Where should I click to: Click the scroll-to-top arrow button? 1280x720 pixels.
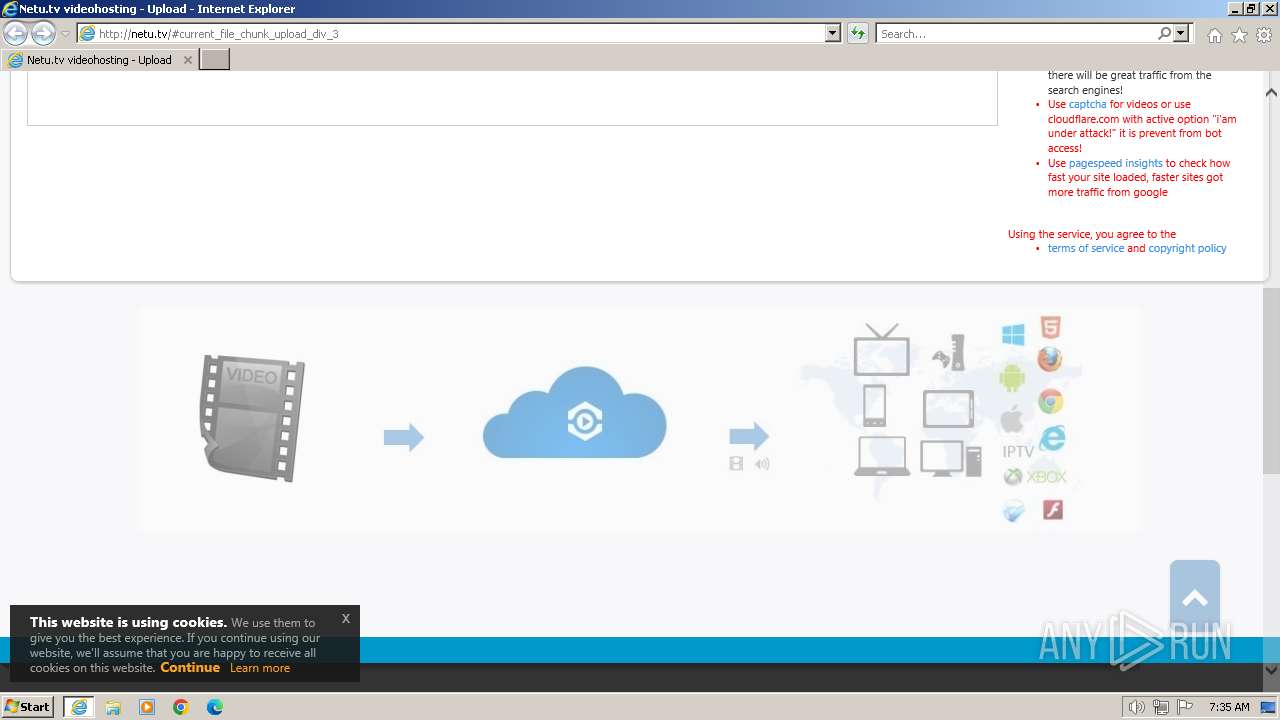coord(1195,599)
